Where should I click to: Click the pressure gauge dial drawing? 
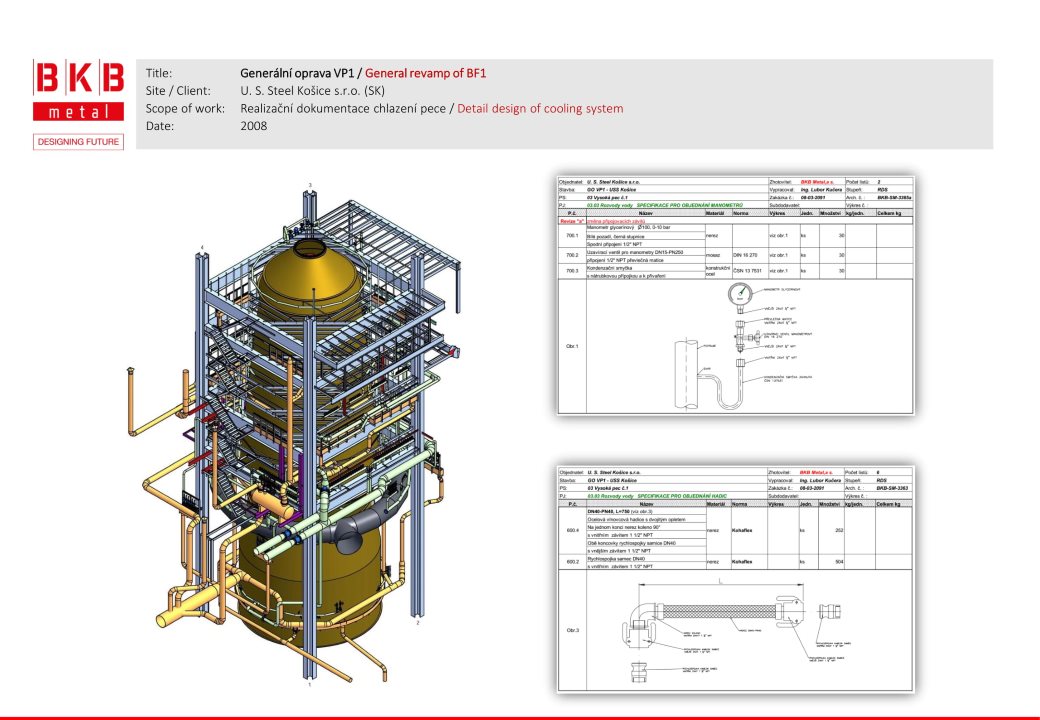click(x=739, y=294)
